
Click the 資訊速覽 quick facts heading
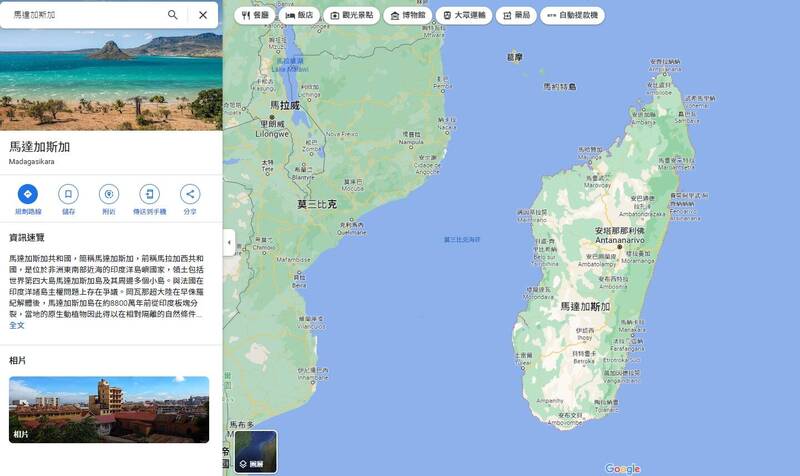tap(27, 237)
